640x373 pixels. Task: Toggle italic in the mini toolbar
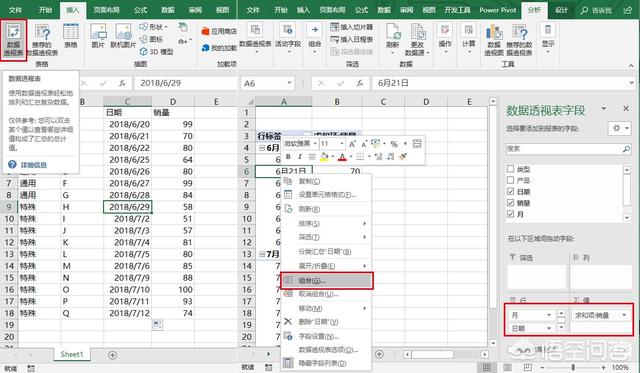[x=300, y=157]
